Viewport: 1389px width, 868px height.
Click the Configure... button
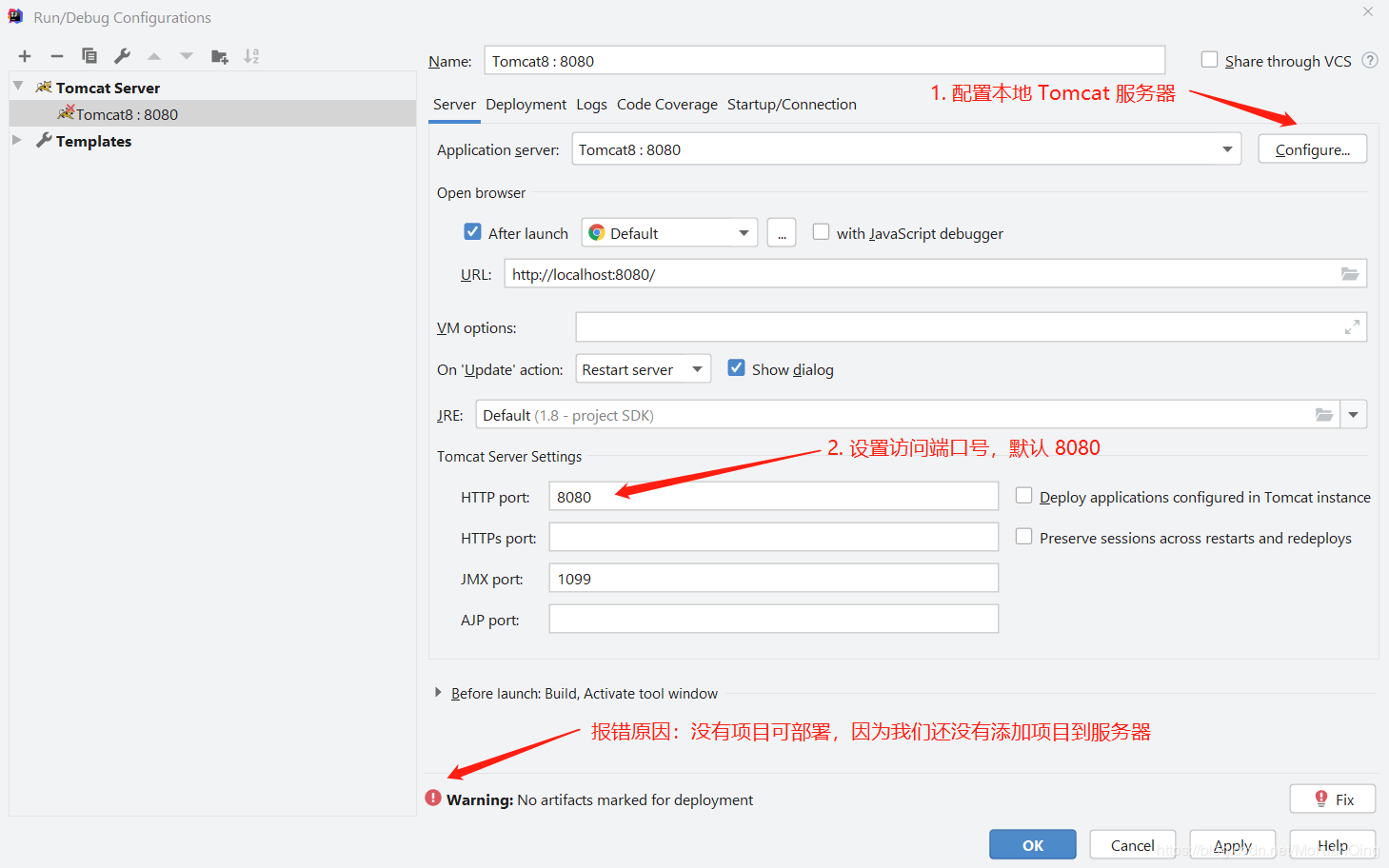(x=1313, y=149)
